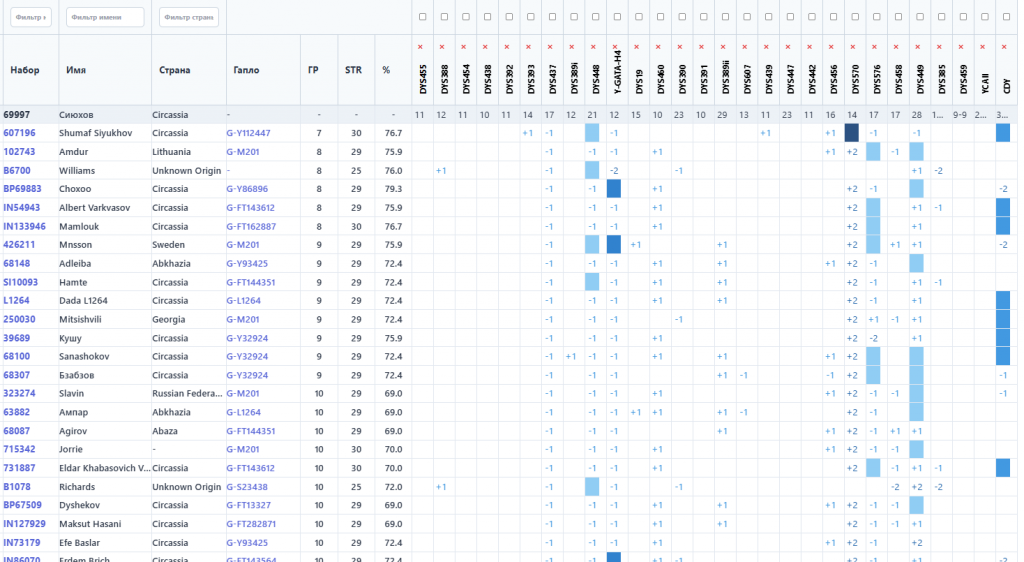Open kit 607196 link for Shumaf Siyukhov

click(19, 133)
